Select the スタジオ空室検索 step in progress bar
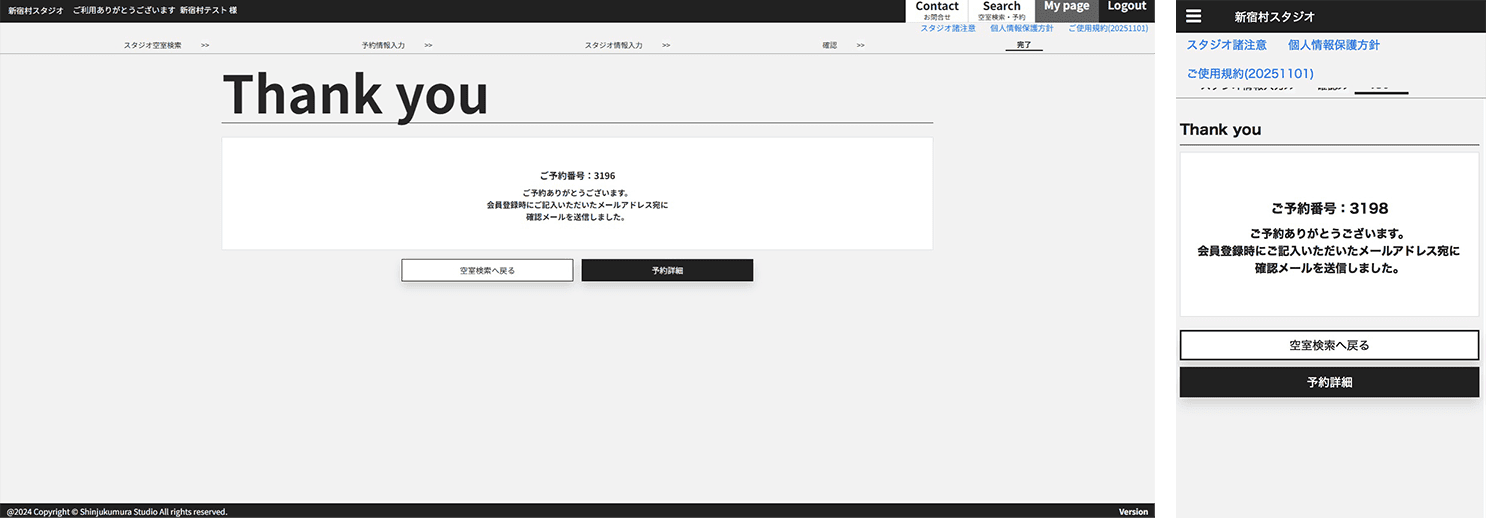The height and width of the screenshot is (518, 1486). click(x=153, y=46)
